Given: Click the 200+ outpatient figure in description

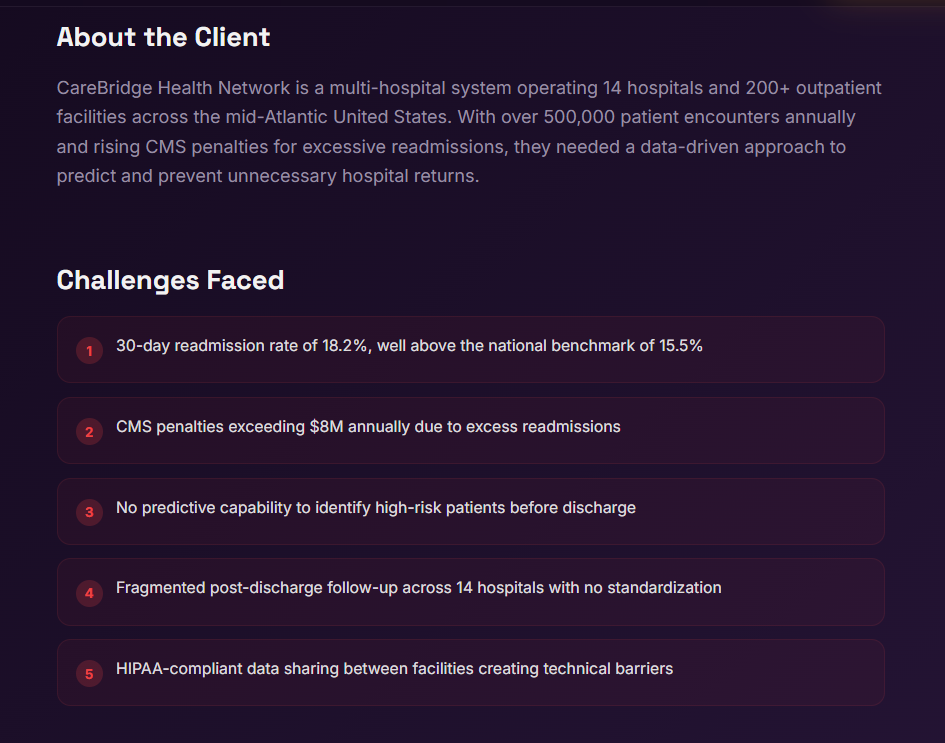Looking at the screenshot, I should click(x=764, y=88).
